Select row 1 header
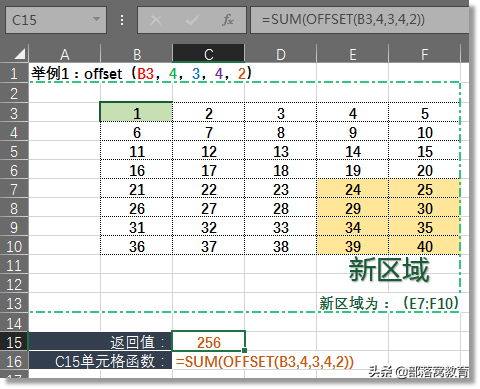480x389 pixels. pos(14,73)
